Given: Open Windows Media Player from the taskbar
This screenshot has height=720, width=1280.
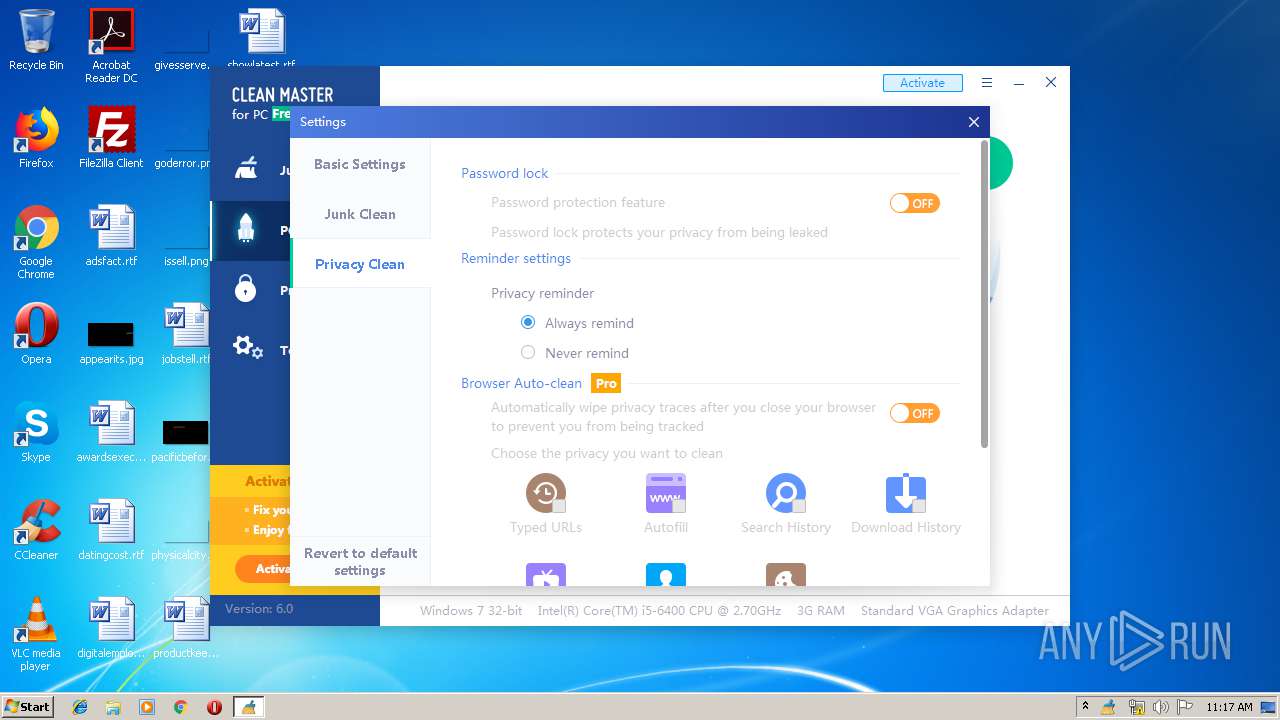Looking at the screenshot, I should click(x=147, y=707).
